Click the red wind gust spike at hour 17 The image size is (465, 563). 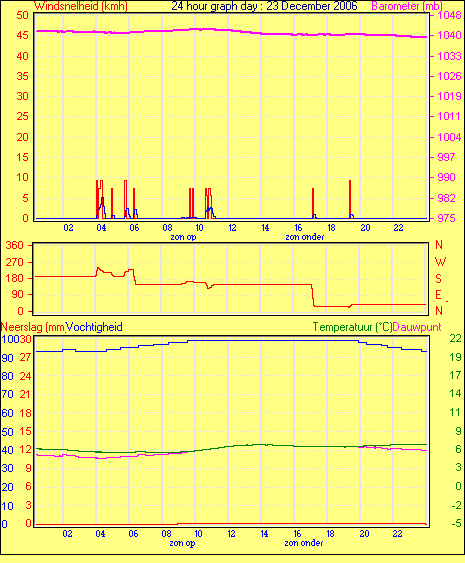(x=313, y=203)
